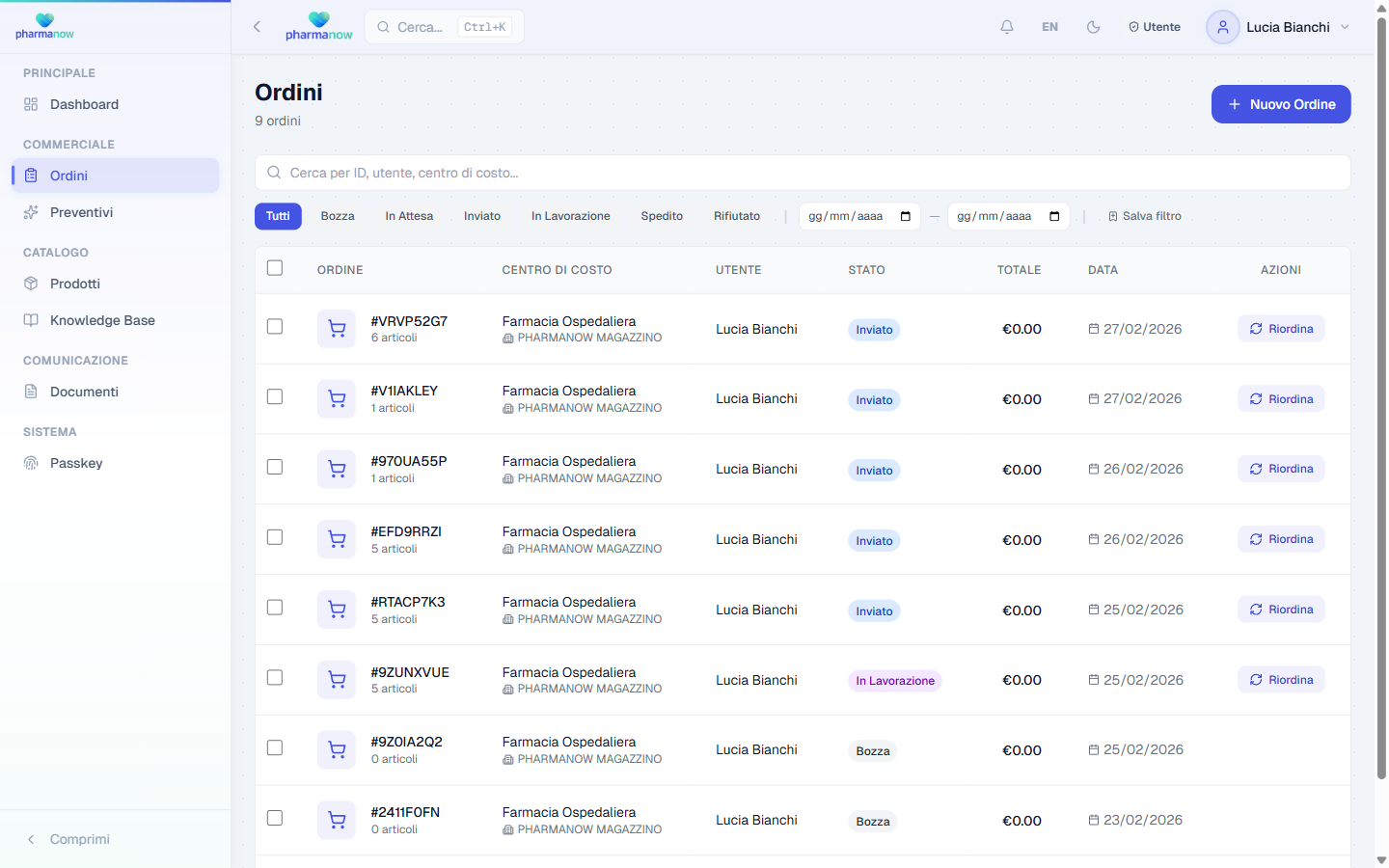Click the notifications bell icon
Viewport: 1389px width, 868px height.
(x=1007, y=27)
